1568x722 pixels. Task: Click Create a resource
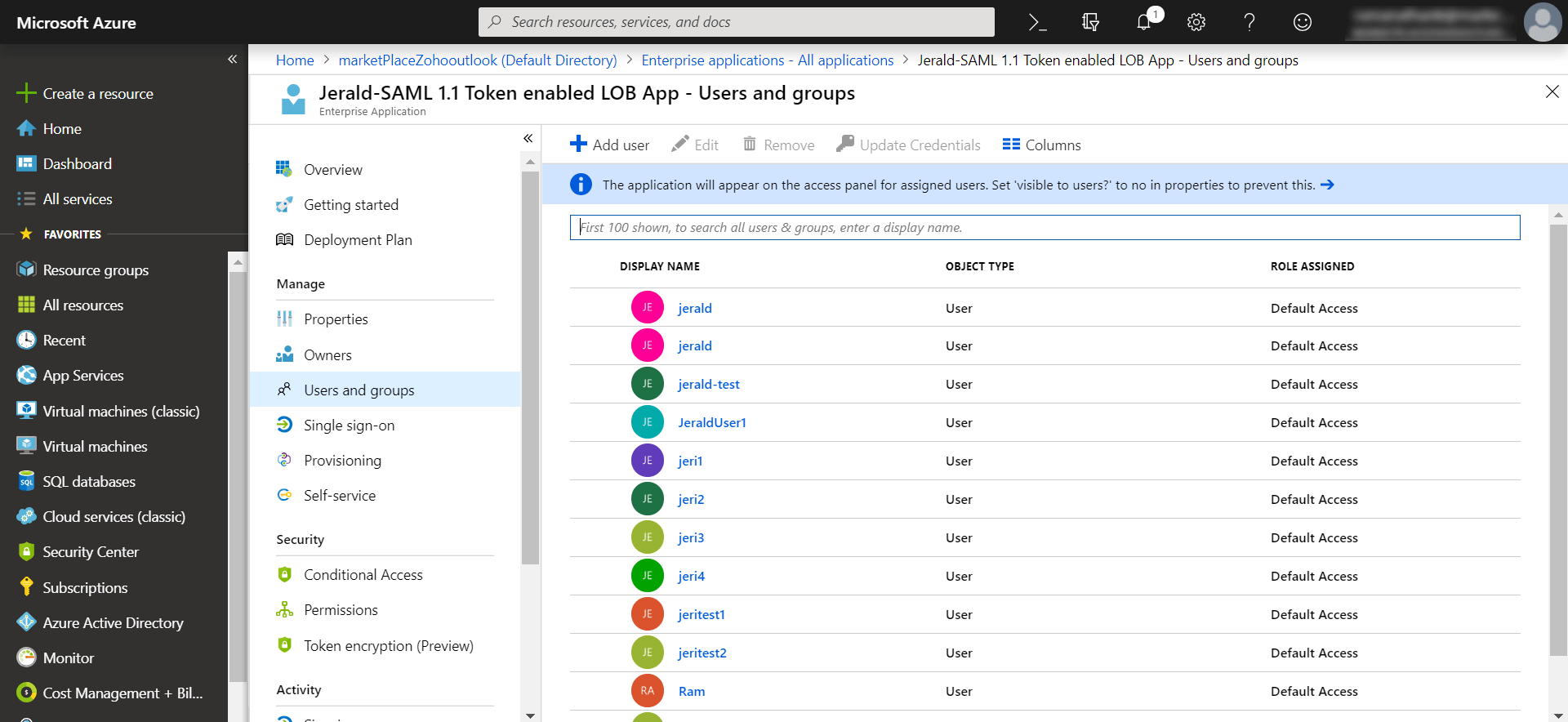(x=97, y=94)
